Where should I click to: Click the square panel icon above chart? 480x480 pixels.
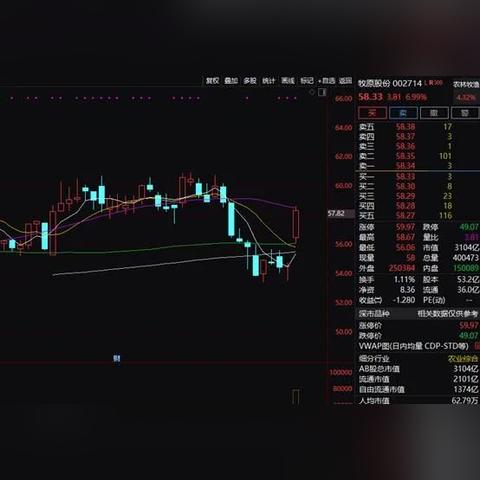click(x=322, y=92)
